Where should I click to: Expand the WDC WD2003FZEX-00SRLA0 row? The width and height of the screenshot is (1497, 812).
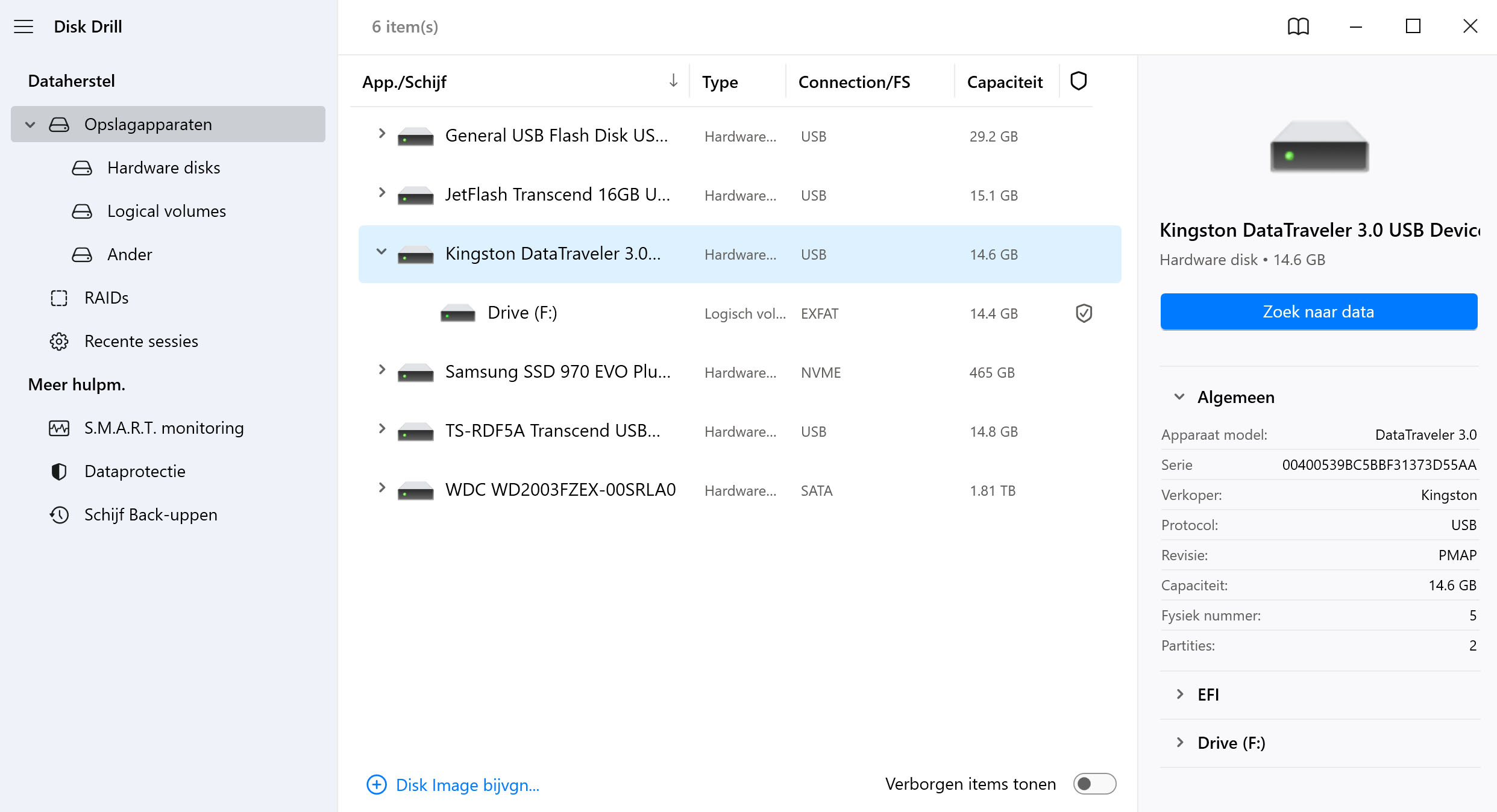381,487
